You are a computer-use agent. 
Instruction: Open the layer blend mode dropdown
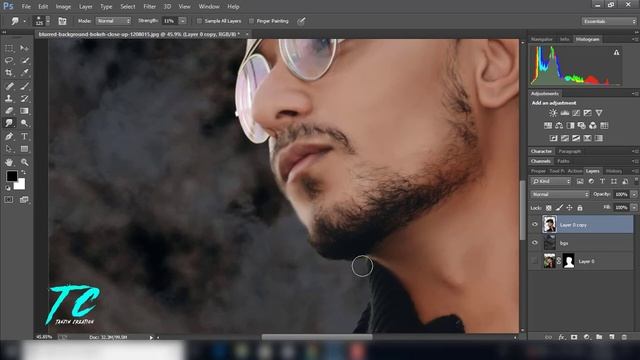561,194
